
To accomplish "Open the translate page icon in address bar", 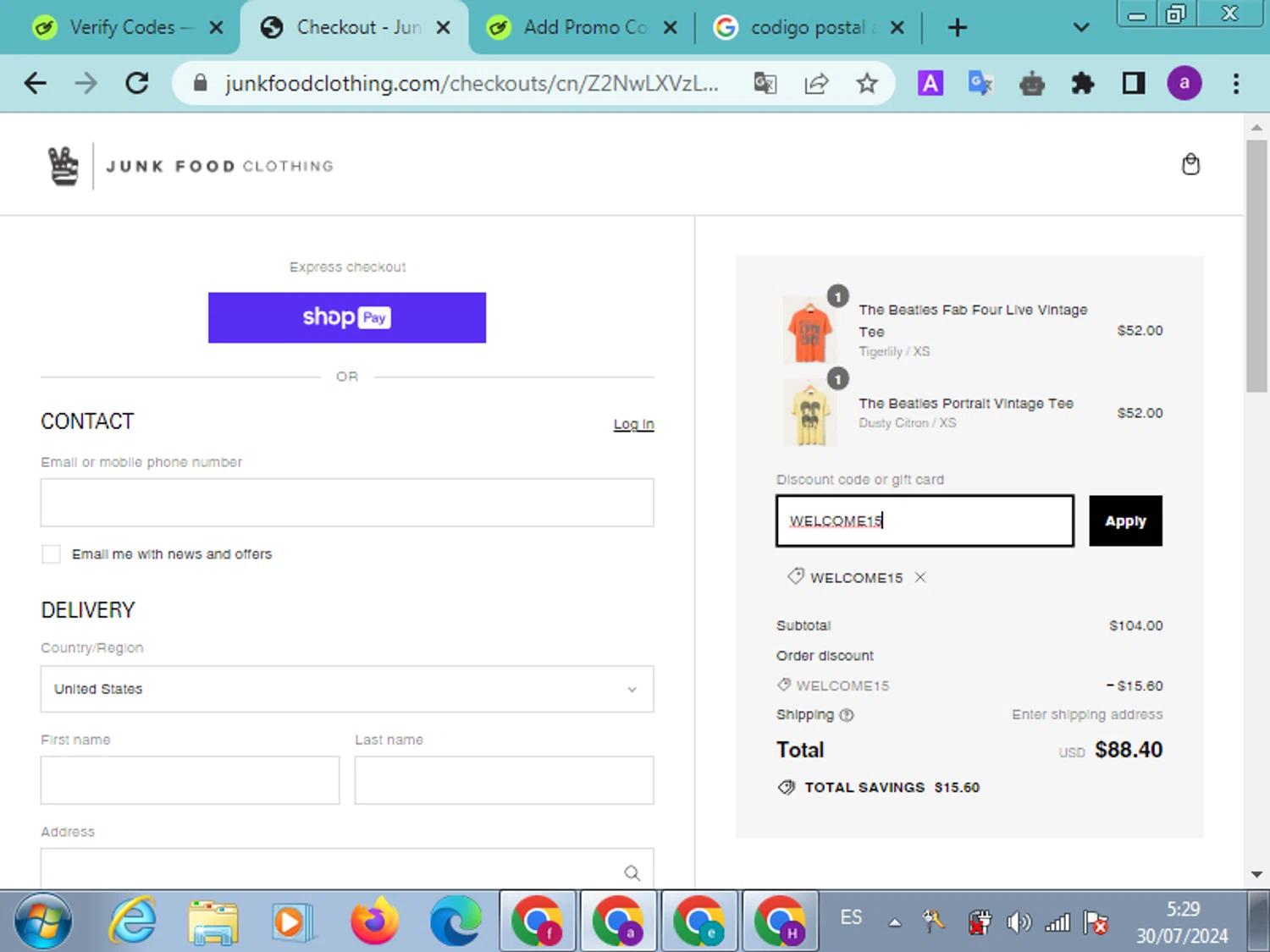I will 765,83.
